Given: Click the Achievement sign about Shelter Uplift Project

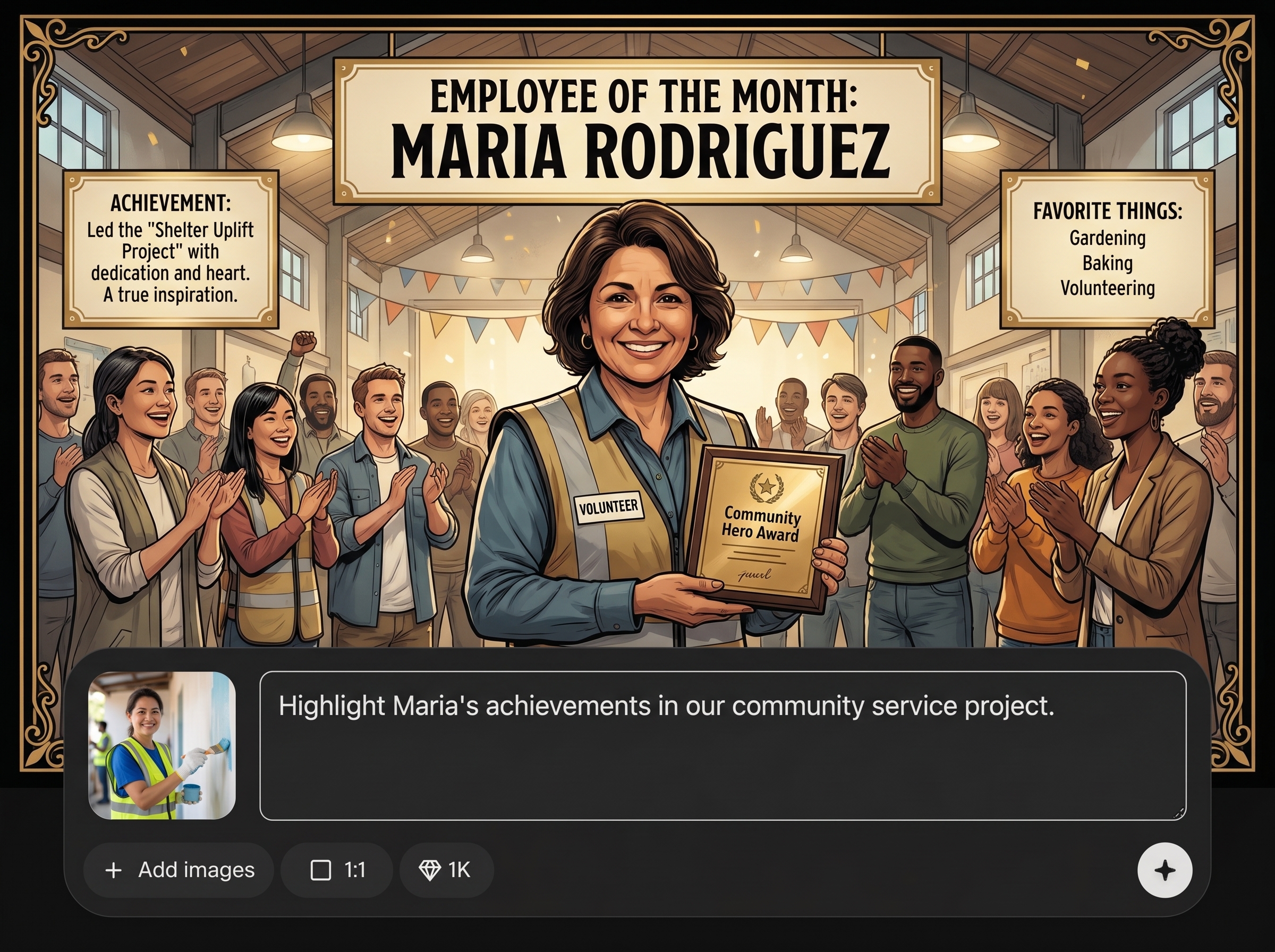Looking at the screenshot, I should 171,249.
